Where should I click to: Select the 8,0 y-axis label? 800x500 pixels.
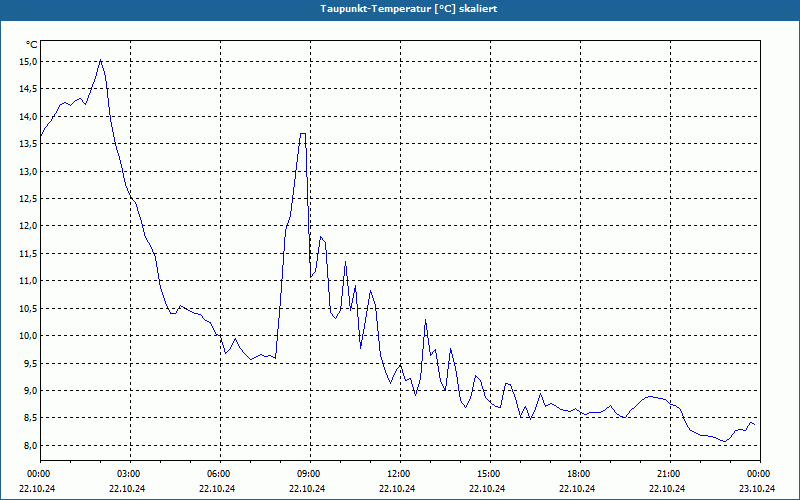click(x=31, y=445)
